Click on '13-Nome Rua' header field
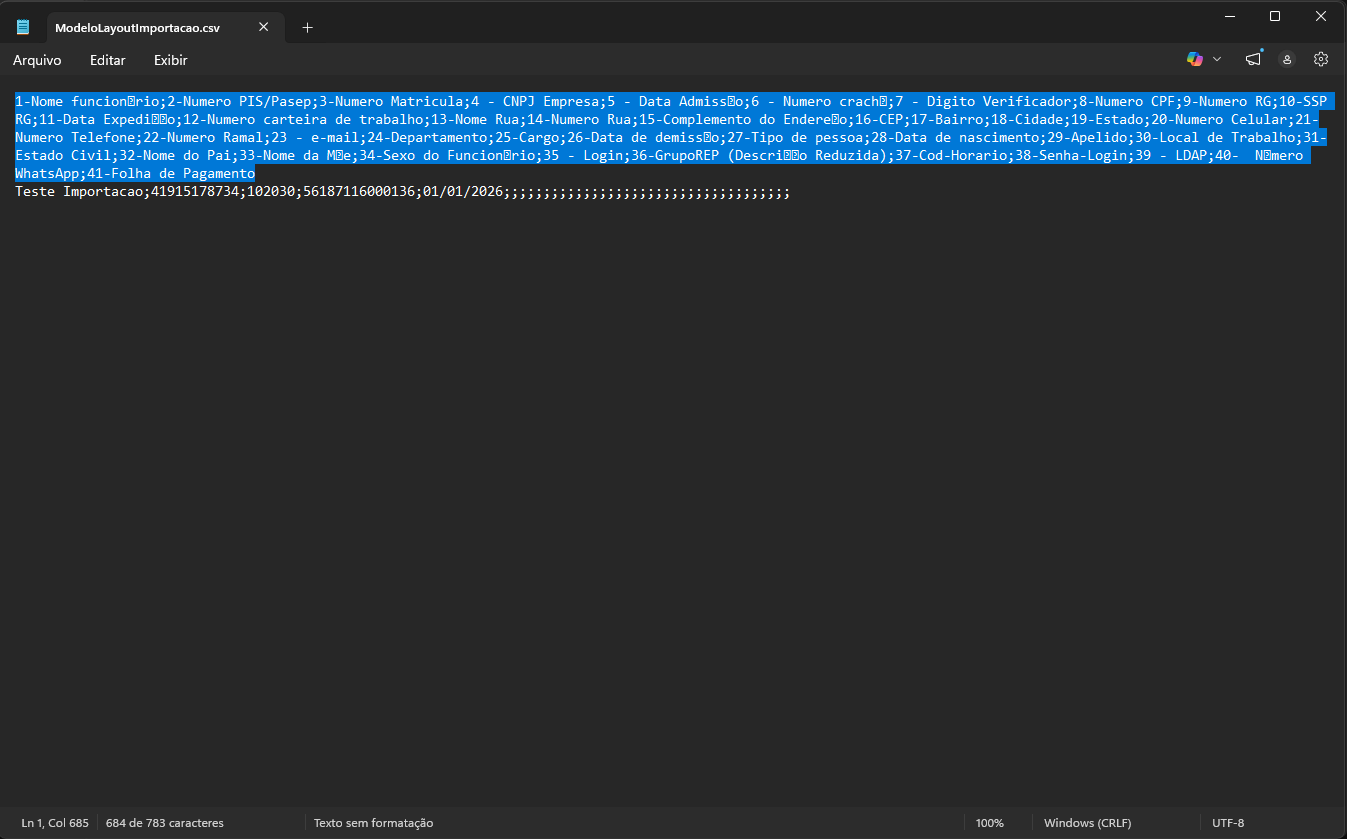This screenshot has height=839, width=1347. pyautogui.click(x=475, y=119)
